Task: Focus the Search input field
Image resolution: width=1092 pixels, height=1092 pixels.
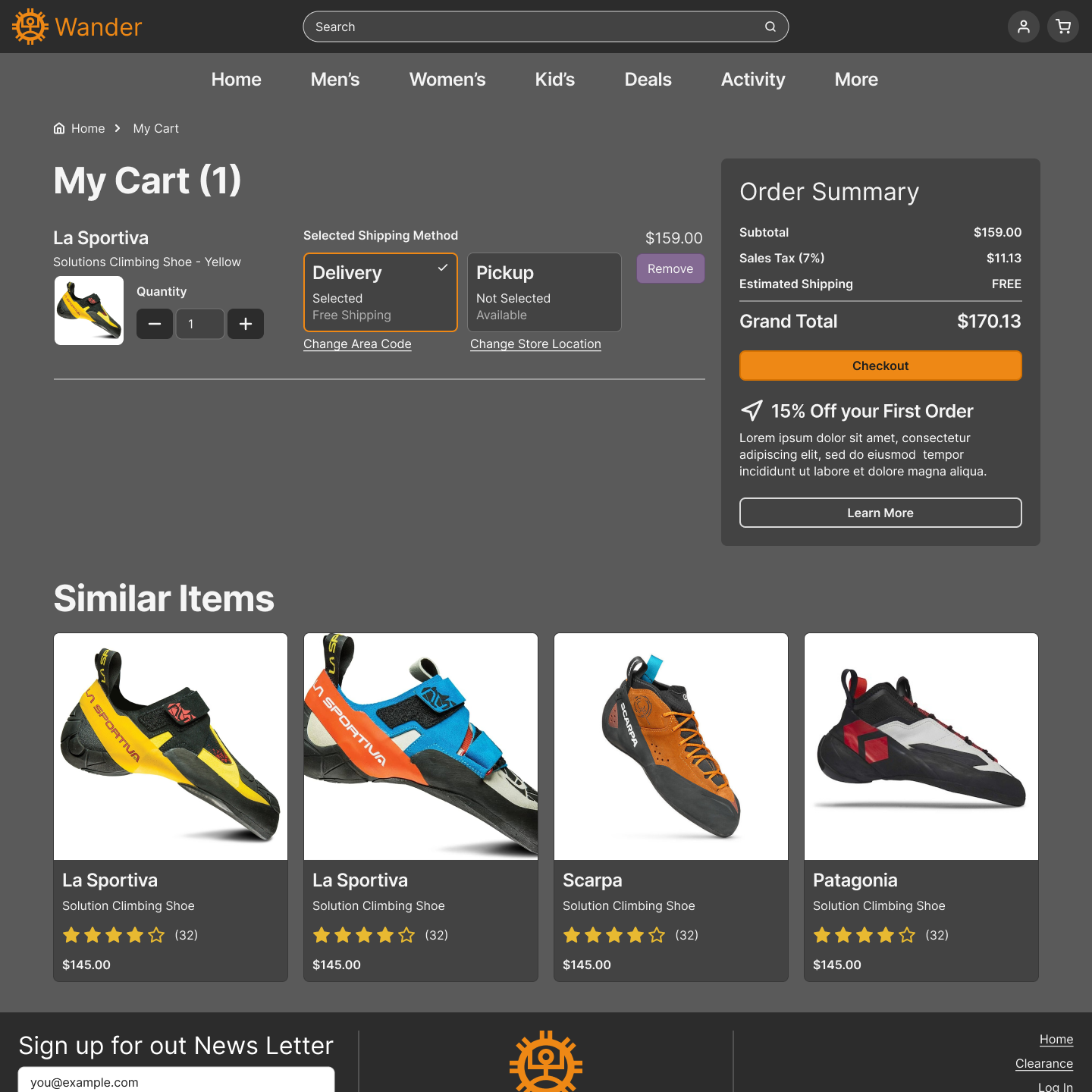Action: [x=546, y=27]
